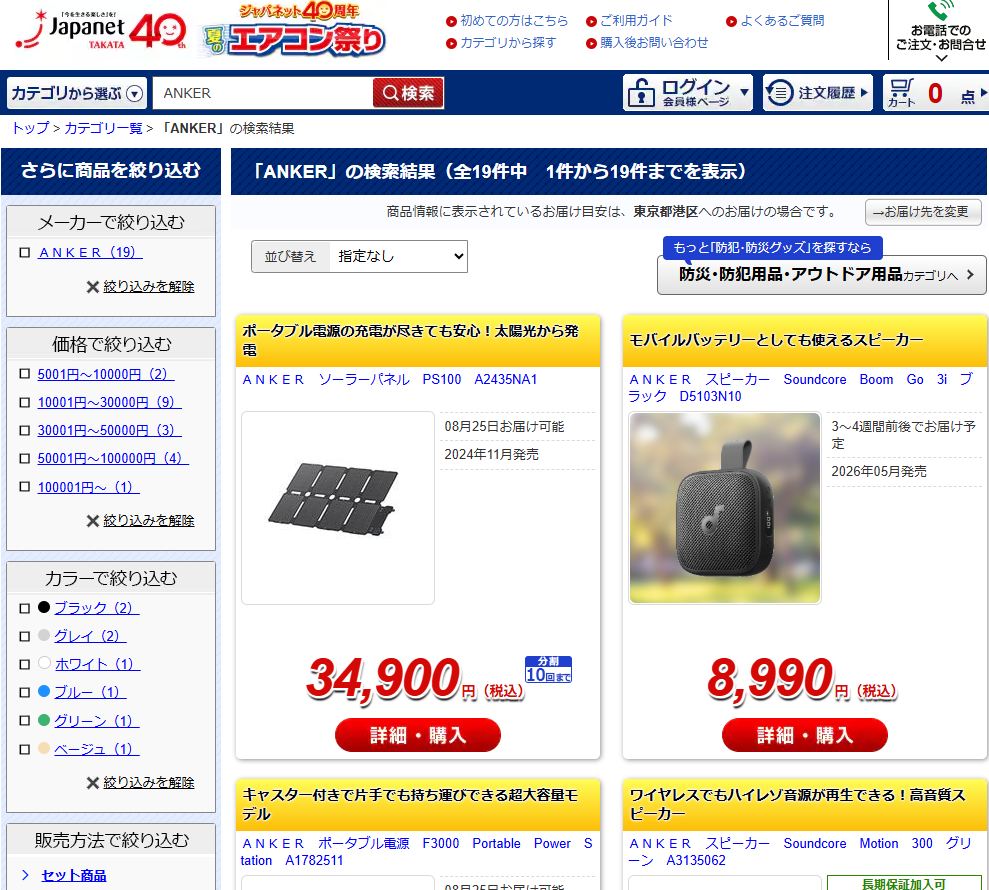The image size is (989, 890).
Task: Check the 30001円〜50000円 price checkbox
Action: pyautogui.click(x=25, y=430)
